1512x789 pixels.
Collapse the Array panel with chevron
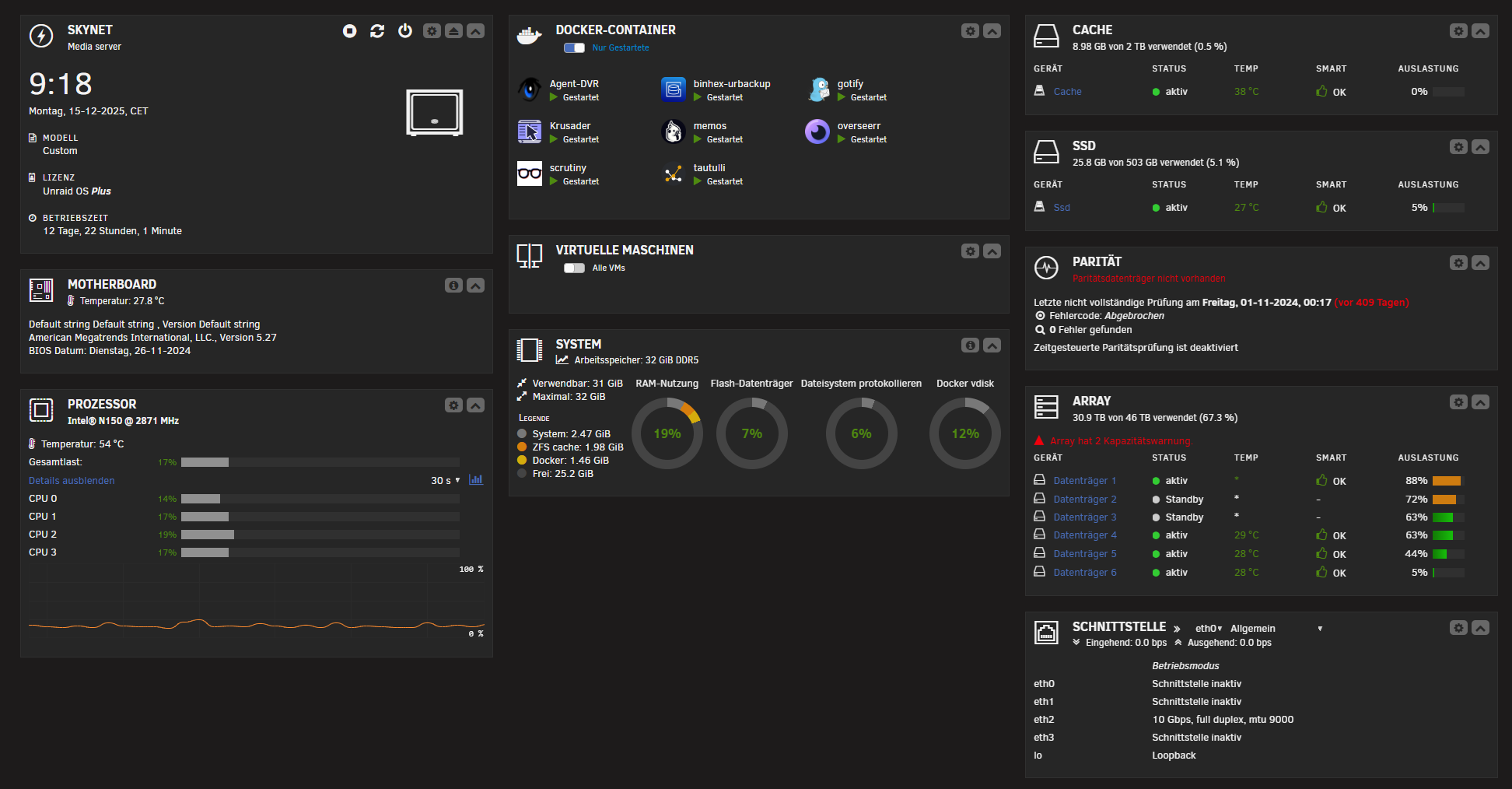1480,402
